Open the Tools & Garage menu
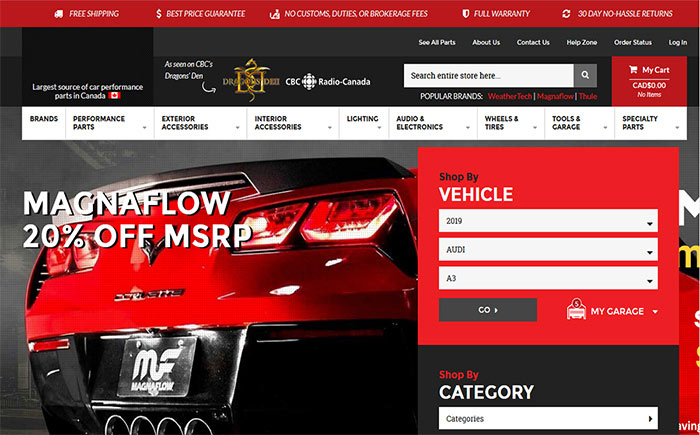 566,123
